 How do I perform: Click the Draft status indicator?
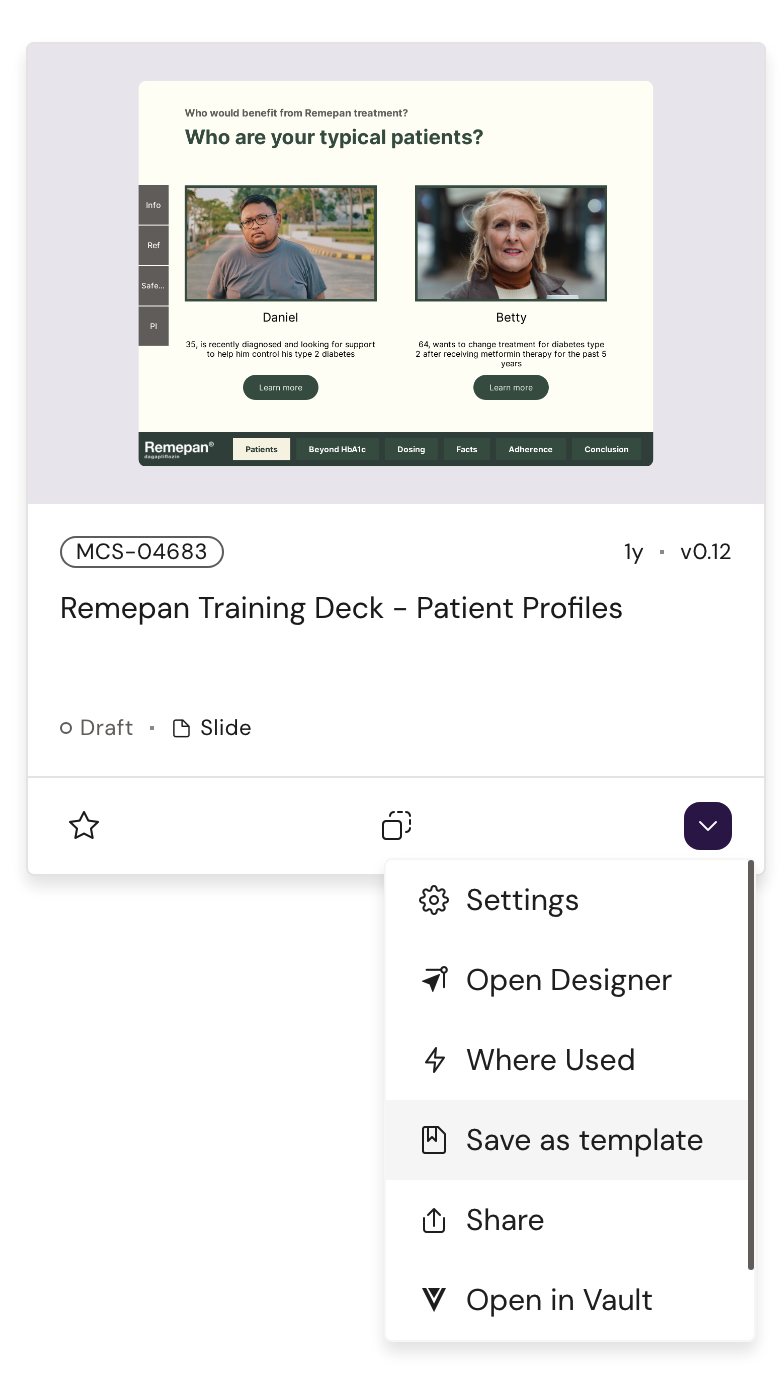(x=97, y=728)
